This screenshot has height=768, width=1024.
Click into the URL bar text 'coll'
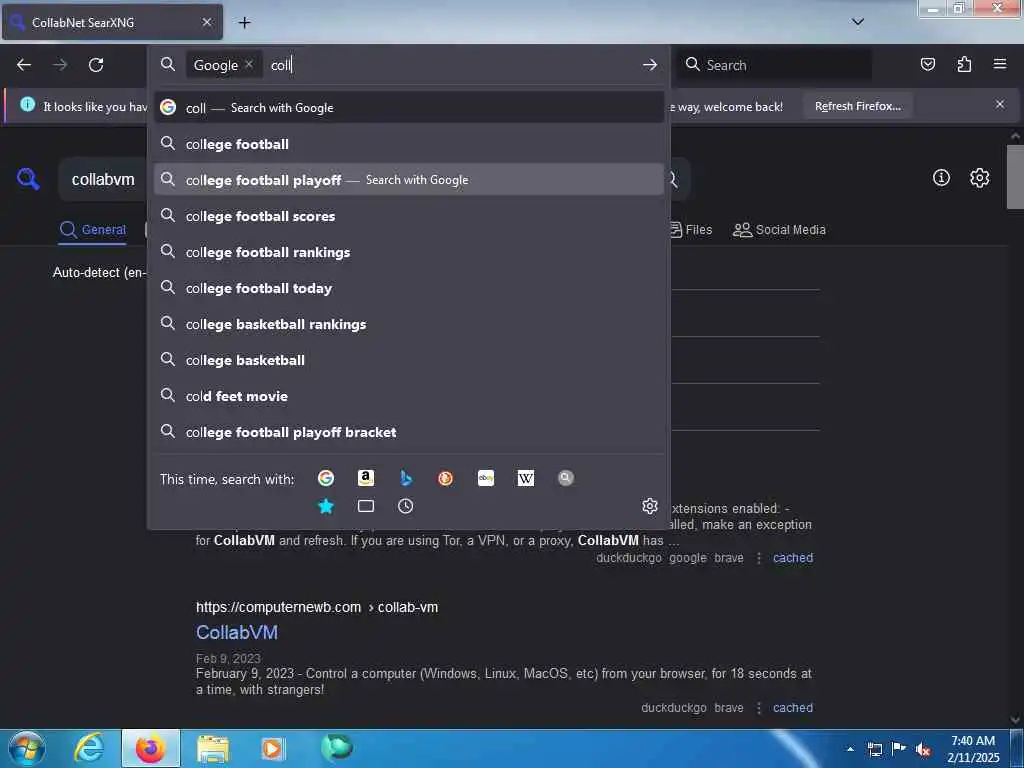281,65
